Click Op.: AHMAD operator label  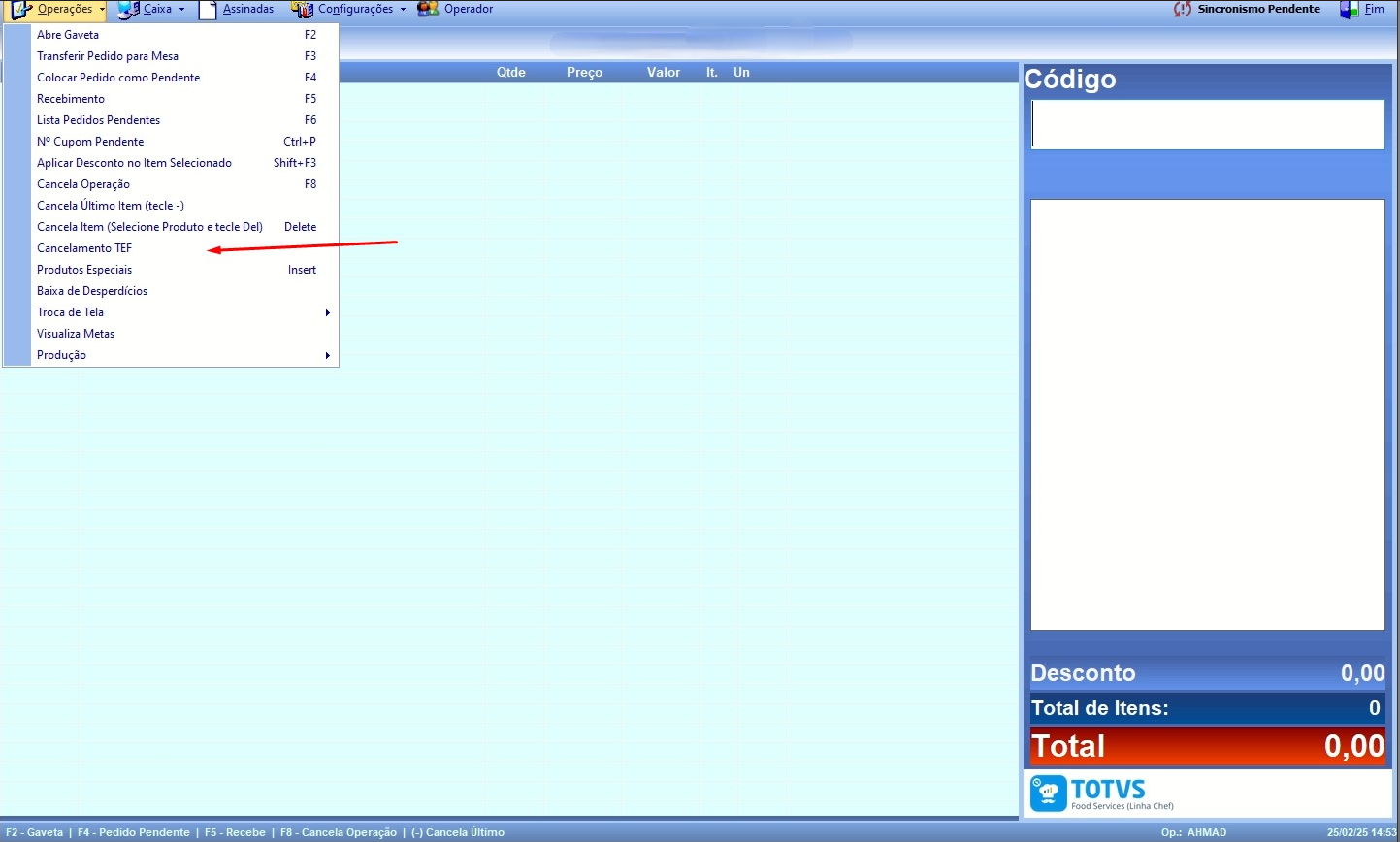(x=1193, y=832)
